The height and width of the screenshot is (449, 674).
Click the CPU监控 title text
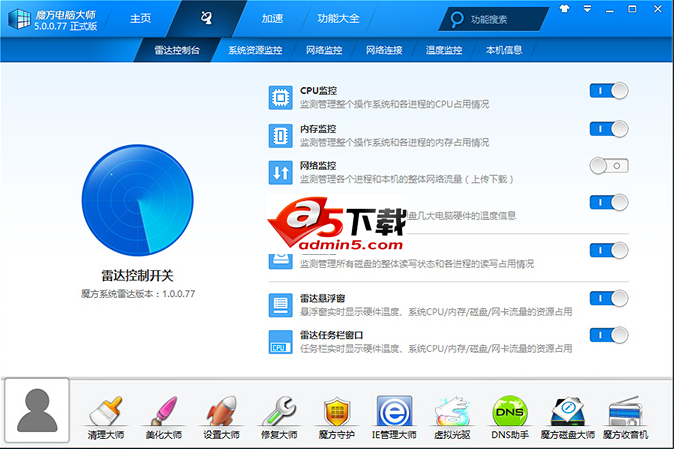coord(319,91)
